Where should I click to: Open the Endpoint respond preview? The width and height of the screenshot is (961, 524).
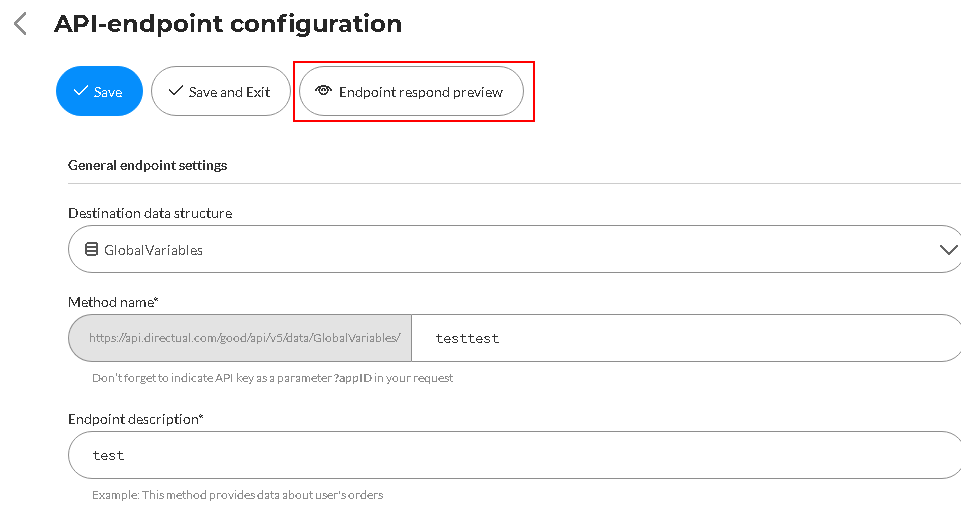[x=411, y=91]
